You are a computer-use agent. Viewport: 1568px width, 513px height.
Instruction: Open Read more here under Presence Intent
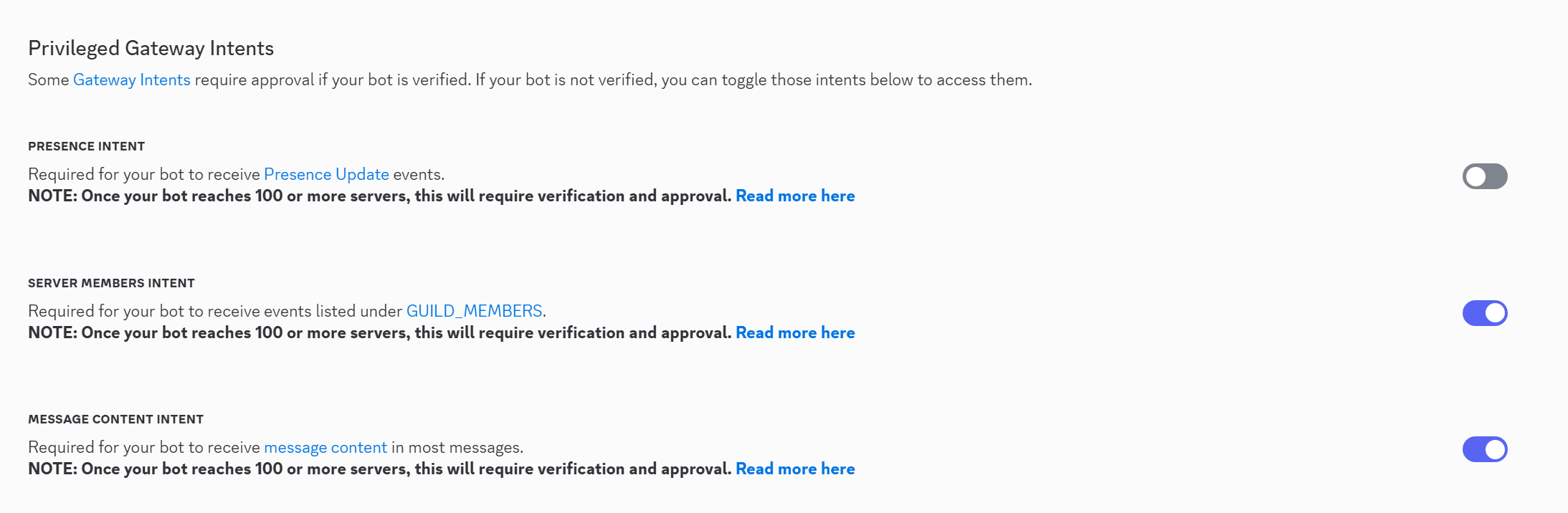pyautogui.click(x=795, y=196)
